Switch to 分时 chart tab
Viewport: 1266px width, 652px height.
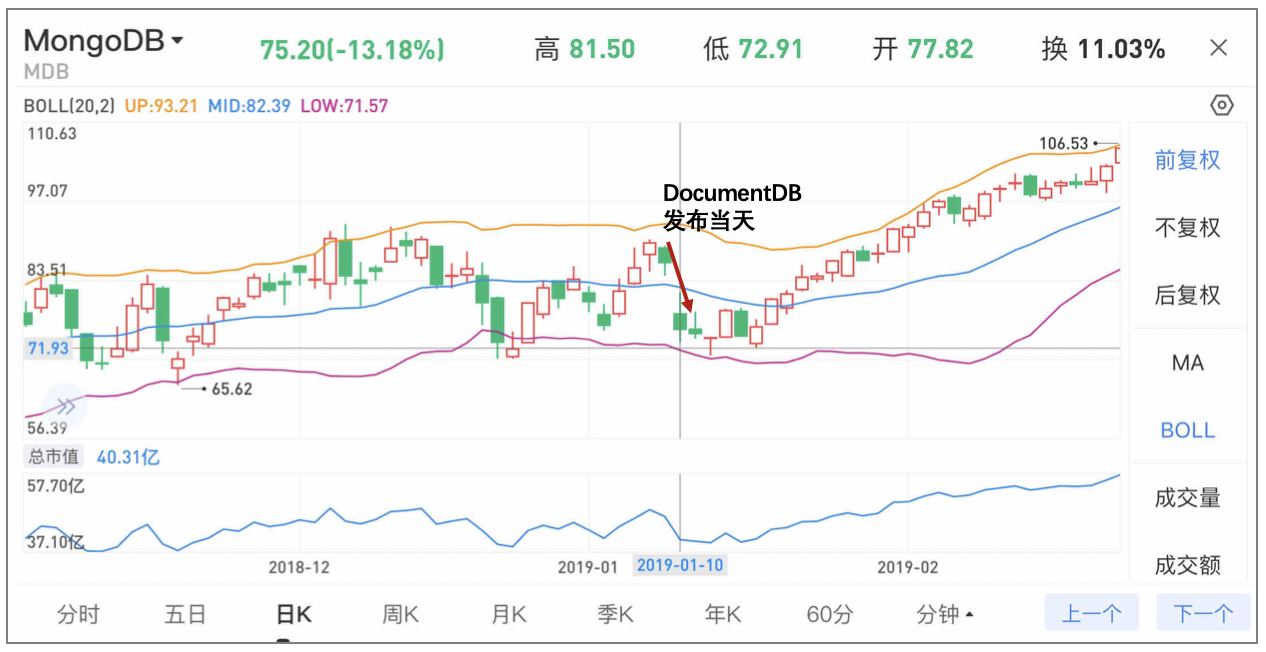pyautogui.click(x=78, y=614)
